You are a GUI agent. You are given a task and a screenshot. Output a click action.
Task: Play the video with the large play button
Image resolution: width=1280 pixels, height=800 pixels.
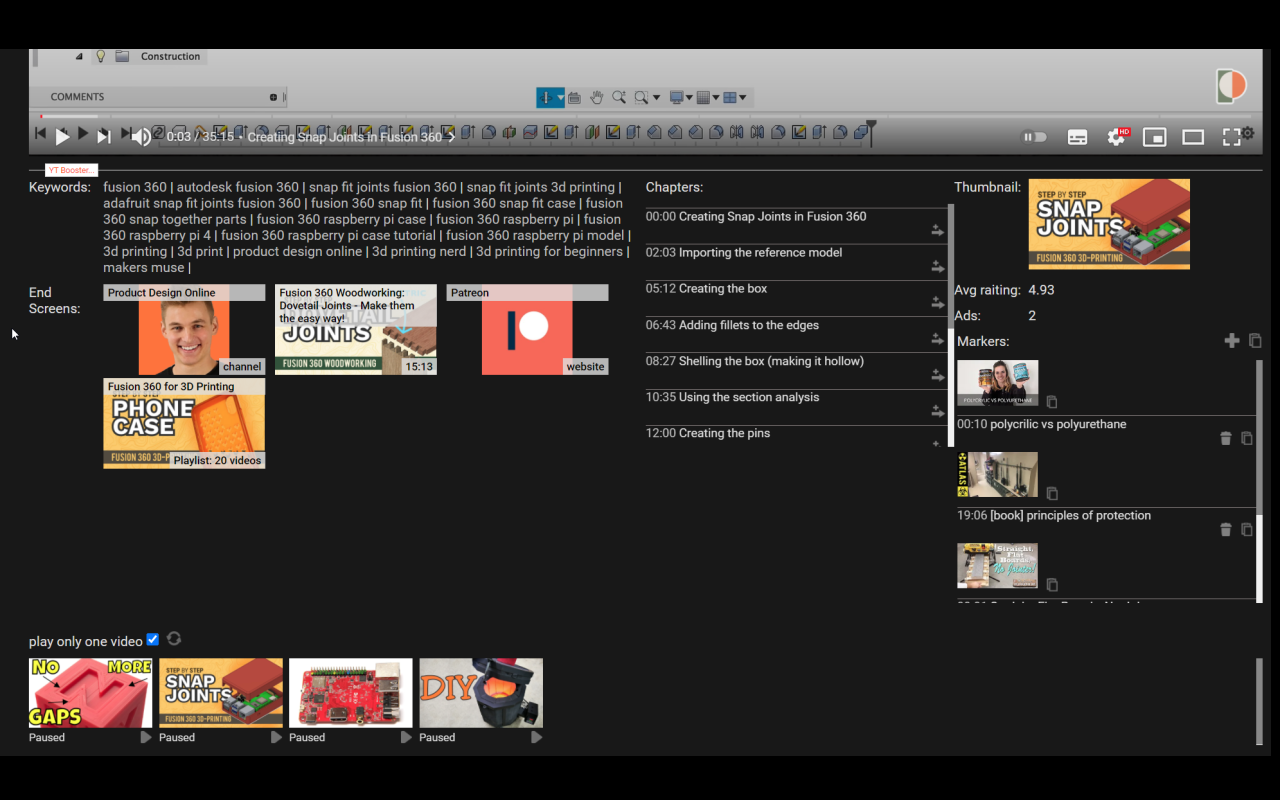coord(62,136)
